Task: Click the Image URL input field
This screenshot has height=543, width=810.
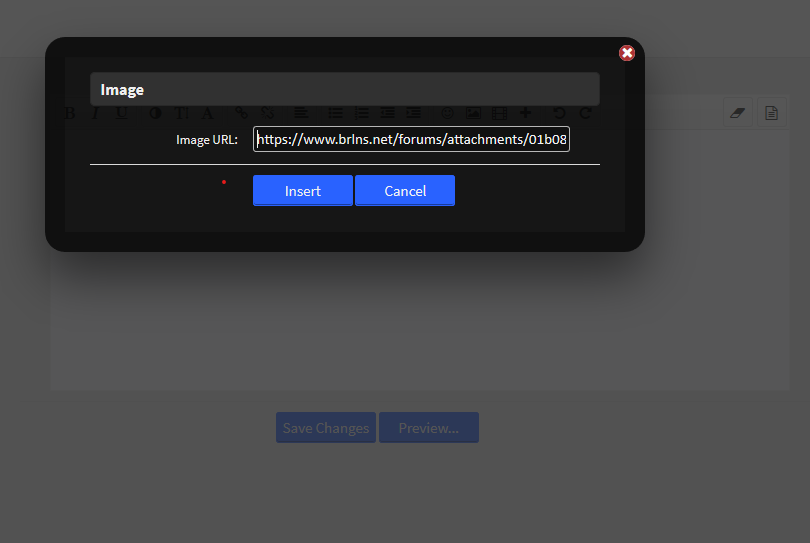Action: tap(411, 139)
